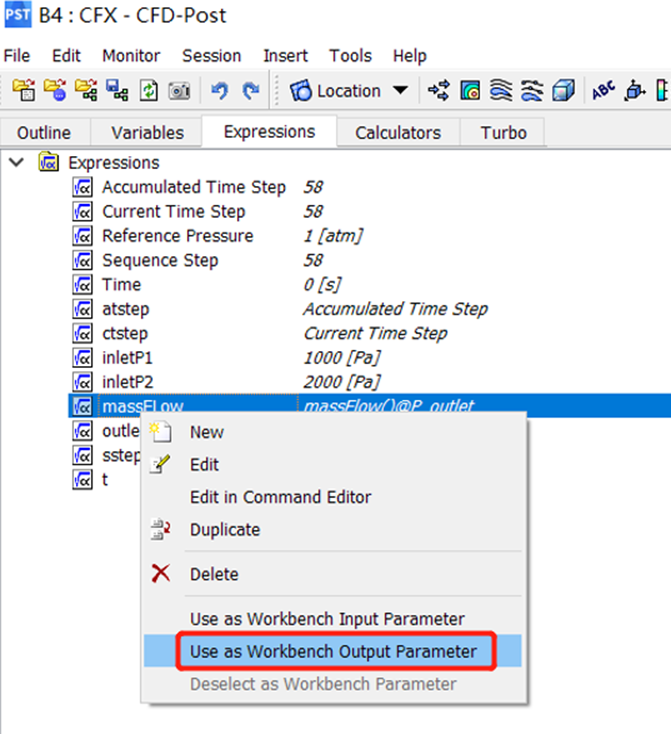Choose Edit in Command Editor
Screen dimensions: 671x734
click(332, 497)
